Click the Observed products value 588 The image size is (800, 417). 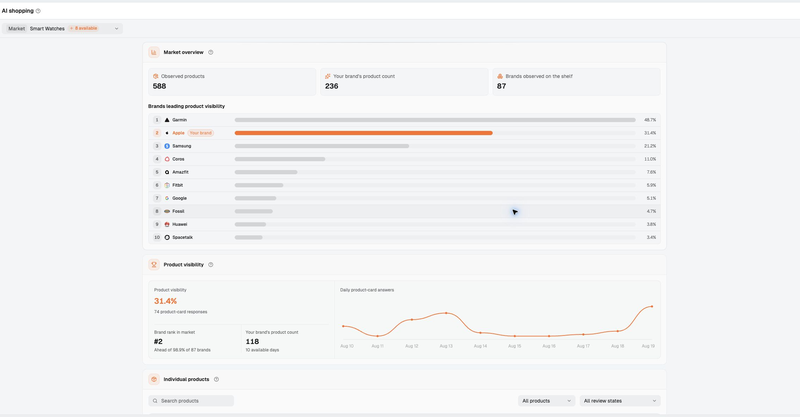[159, 86]
